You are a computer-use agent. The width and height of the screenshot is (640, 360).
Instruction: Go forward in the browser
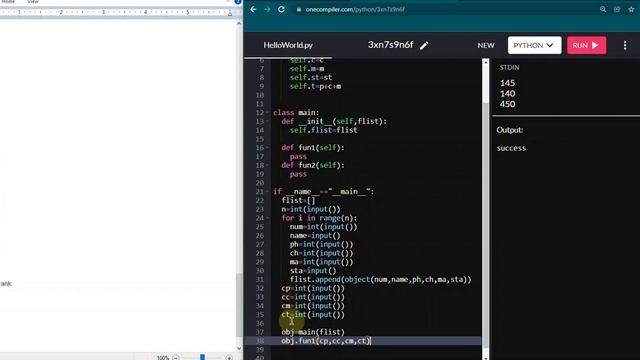(267, 9)
